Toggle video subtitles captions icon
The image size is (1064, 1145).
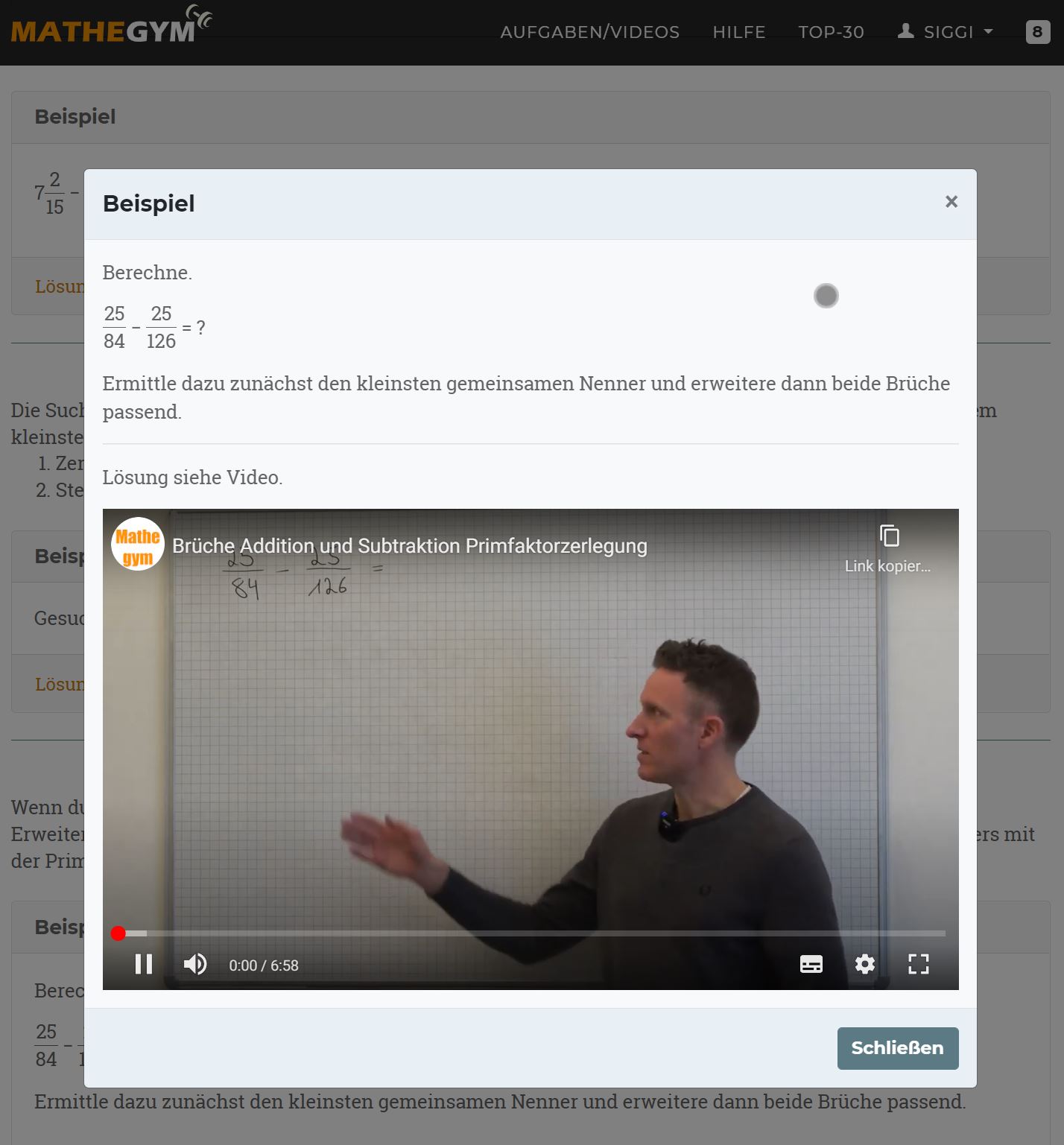(811, 964)
